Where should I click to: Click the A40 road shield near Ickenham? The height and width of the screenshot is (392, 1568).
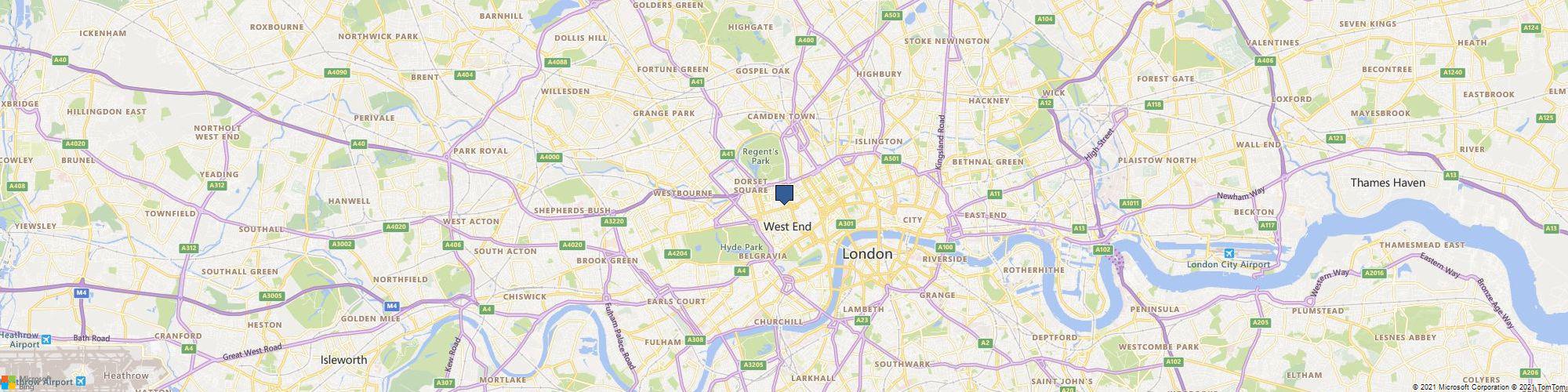tap(60, 60)
